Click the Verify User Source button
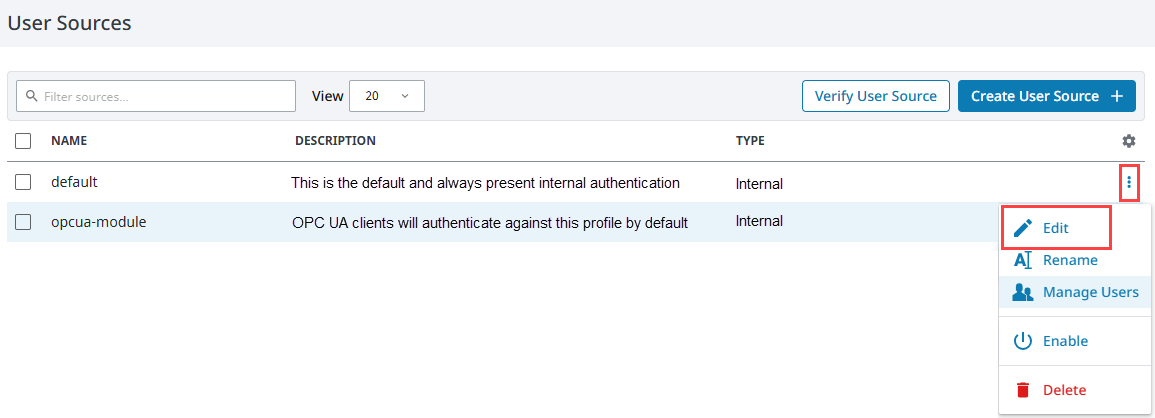 pyautogui.click(x=876, y=96)
